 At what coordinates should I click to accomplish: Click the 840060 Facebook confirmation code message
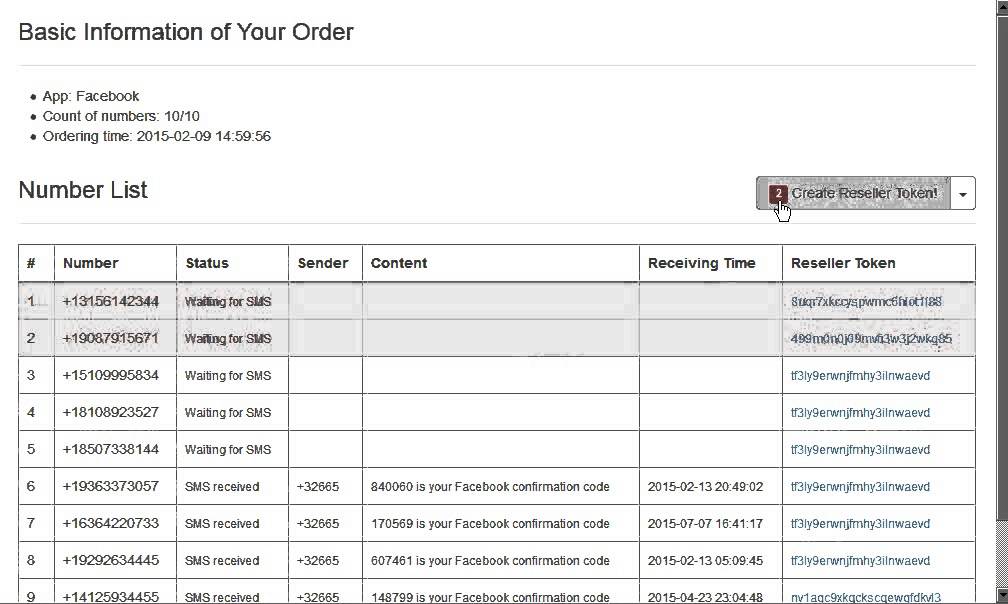tap(490, 486)
